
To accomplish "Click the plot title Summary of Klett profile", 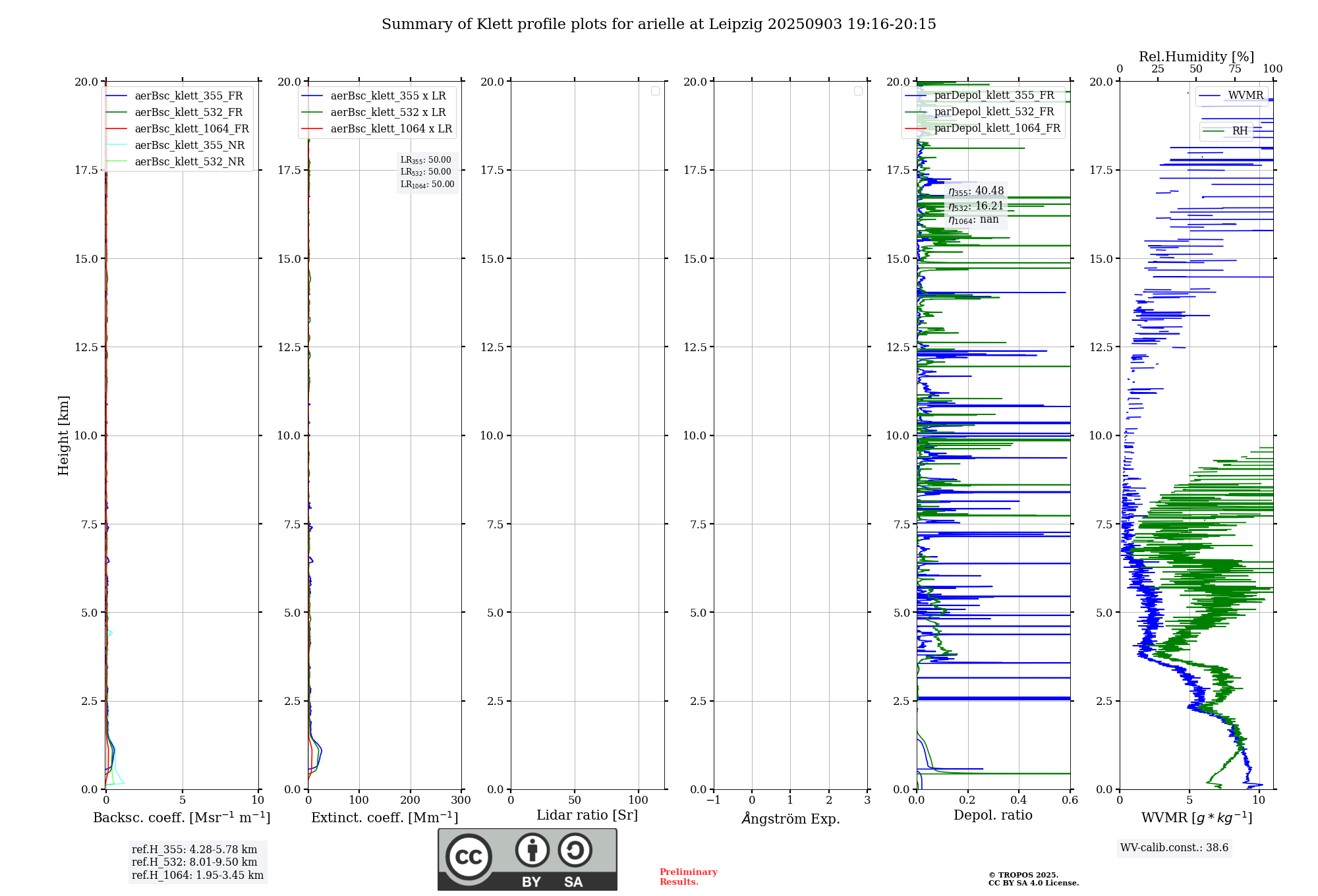I will click(658, 24).
